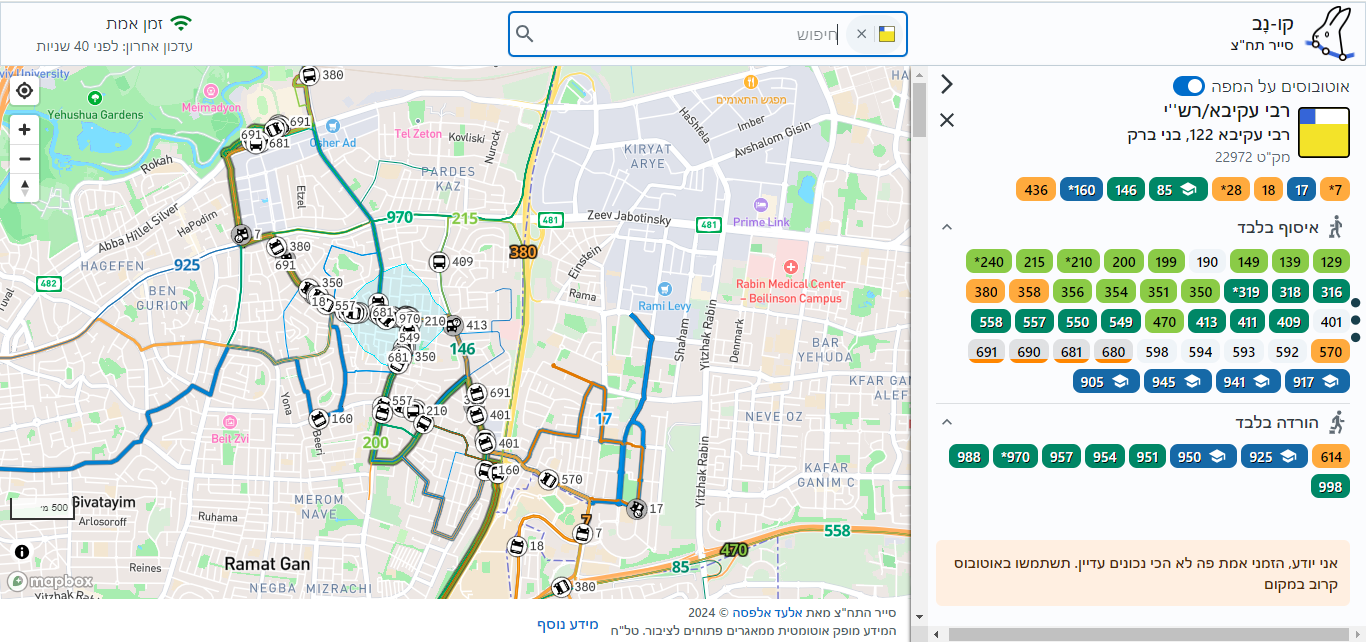Click the bus icon labeled 409 on map
Image resolution: width=1366 pixels, height=642 pixels.
coord(438,263)
